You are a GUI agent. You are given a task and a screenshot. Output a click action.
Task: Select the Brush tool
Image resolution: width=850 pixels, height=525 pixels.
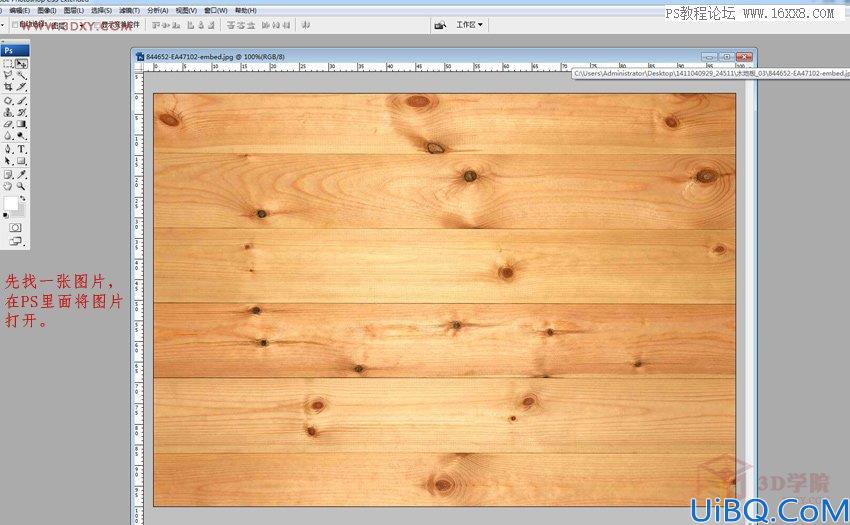22,101
